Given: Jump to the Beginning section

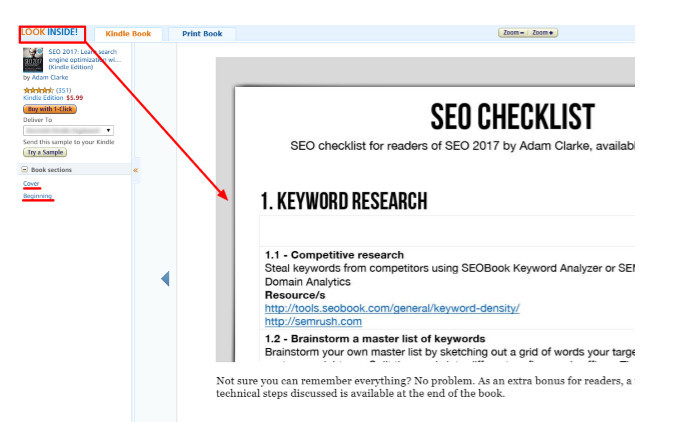Looking at the screenshot, I should click(x=37, y=196).
